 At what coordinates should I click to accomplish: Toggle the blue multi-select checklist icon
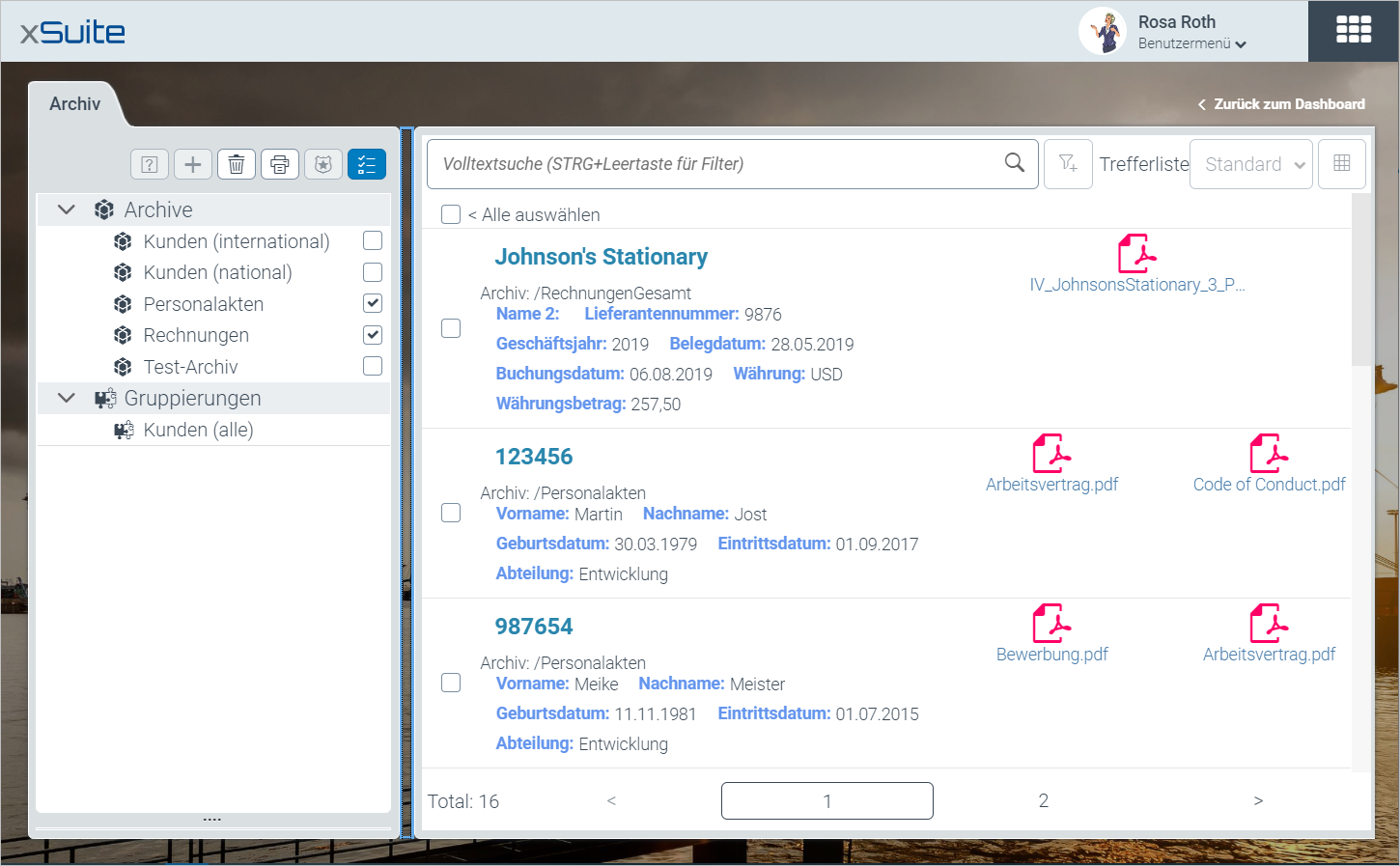367,164
